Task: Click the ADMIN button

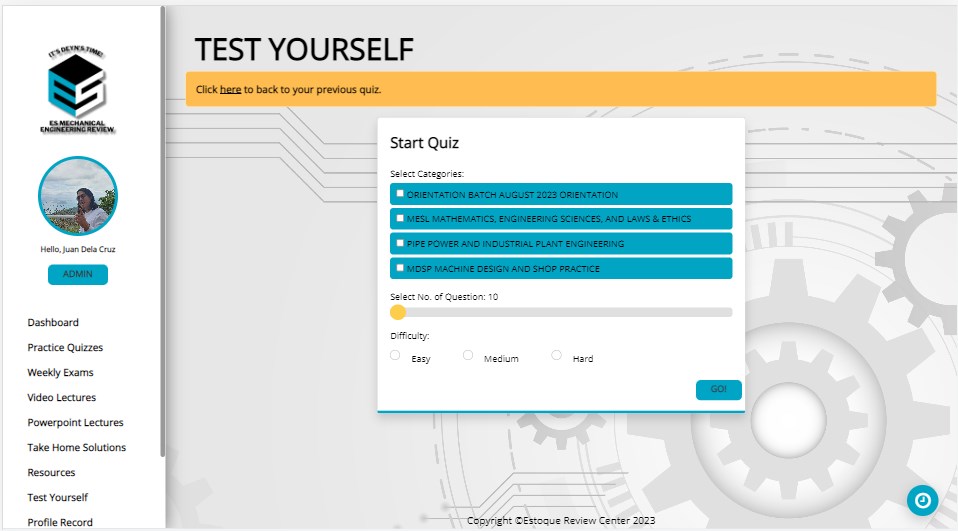Action: [x=78, y=274]
